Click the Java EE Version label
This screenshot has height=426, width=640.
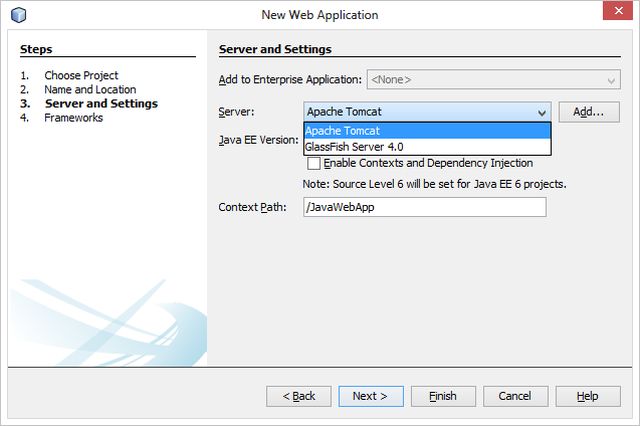coord(258,141)
